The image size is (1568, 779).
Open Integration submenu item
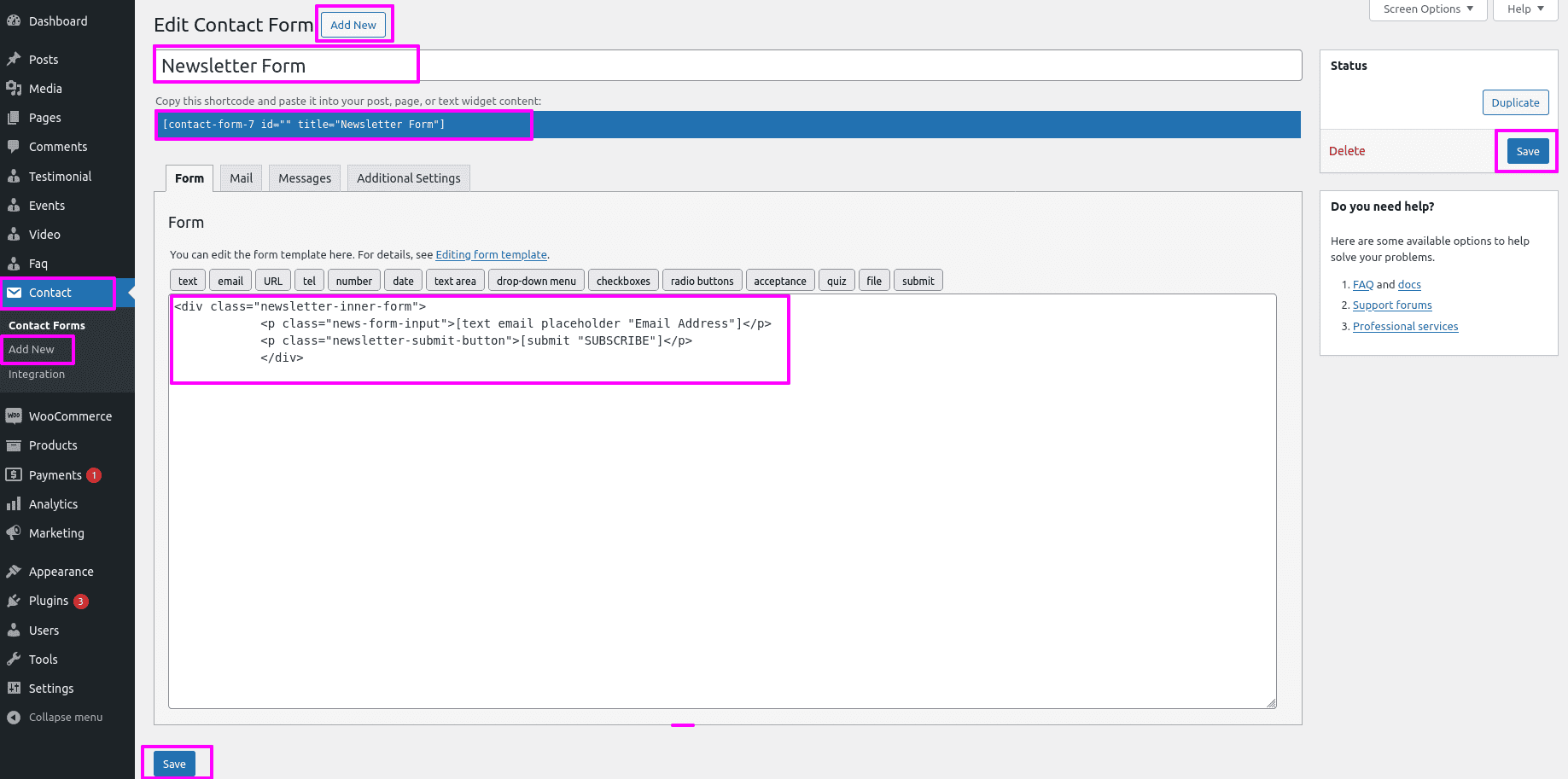click(37, 374)
